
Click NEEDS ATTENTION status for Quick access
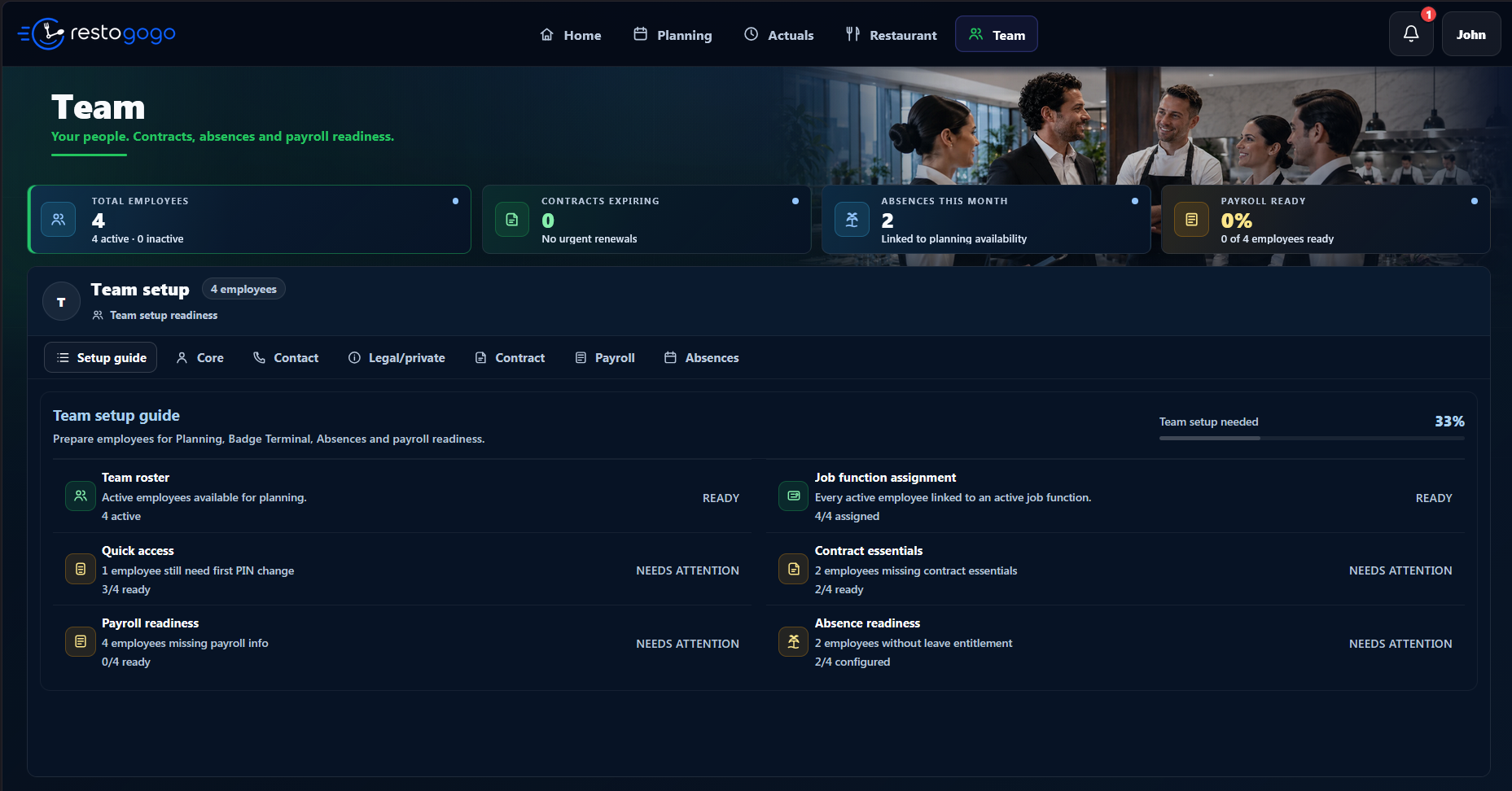coord(687,570)
